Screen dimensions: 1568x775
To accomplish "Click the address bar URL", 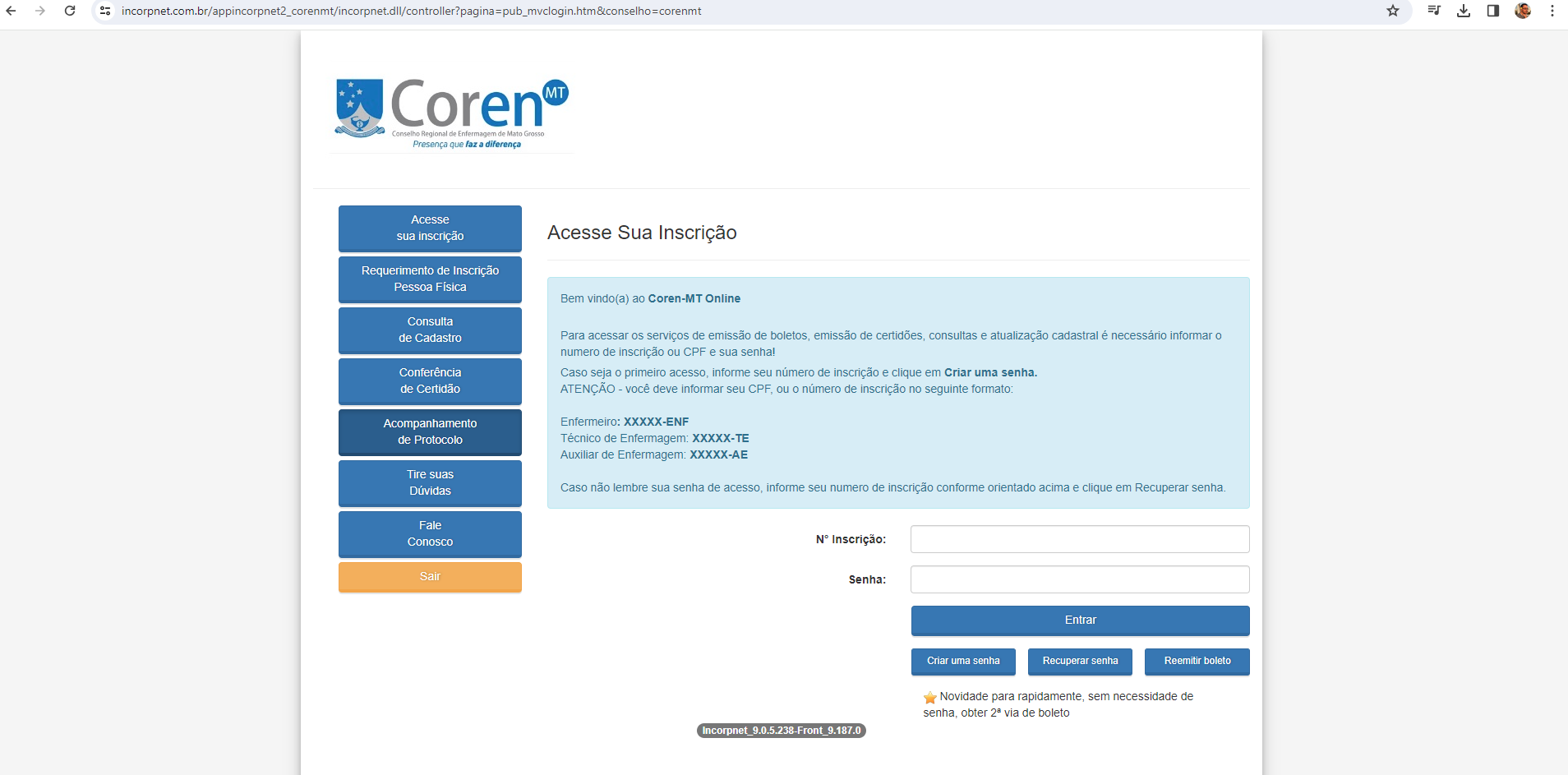I will [411, 11].
